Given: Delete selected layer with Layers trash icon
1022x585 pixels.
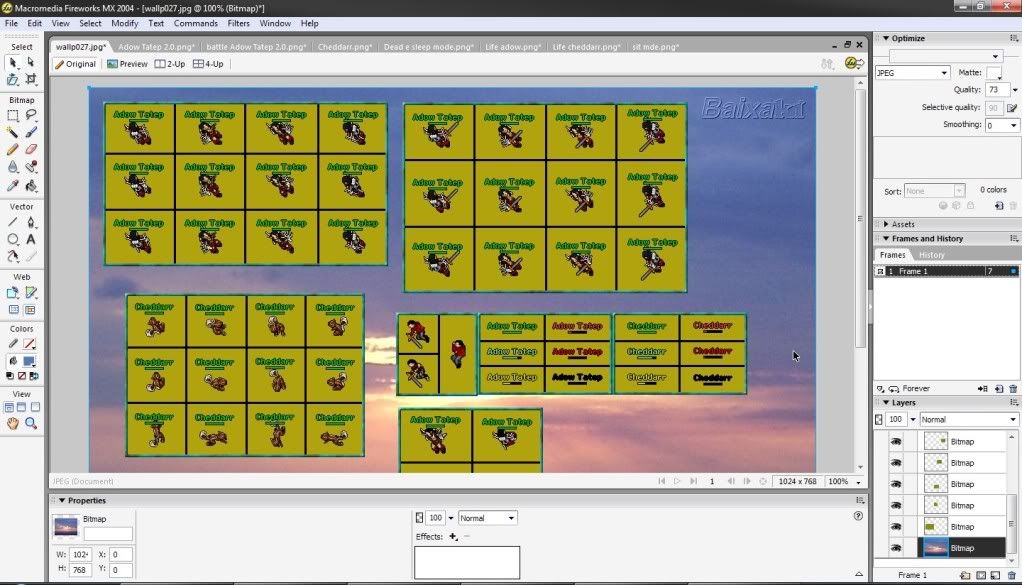Looking at the screenshot, I should (x=1012, y=575).
